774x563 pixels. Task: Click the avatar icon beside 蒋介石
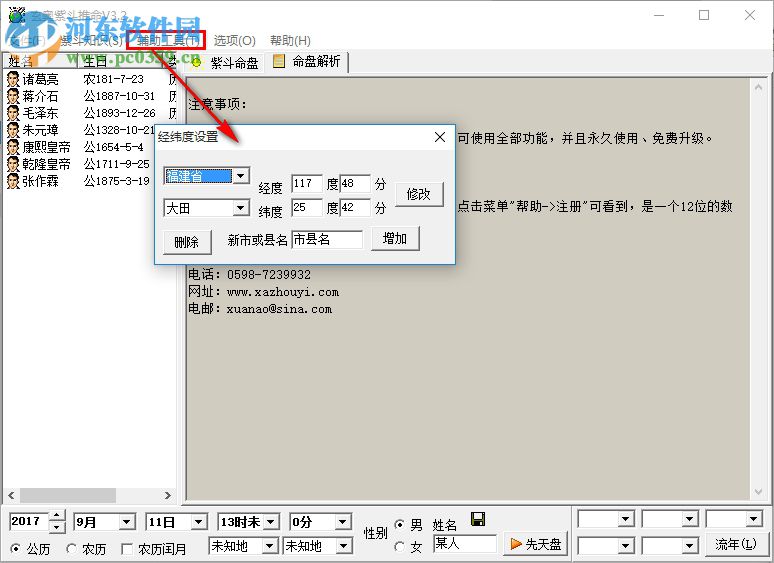pyautogui.click(x=13, y=96)
